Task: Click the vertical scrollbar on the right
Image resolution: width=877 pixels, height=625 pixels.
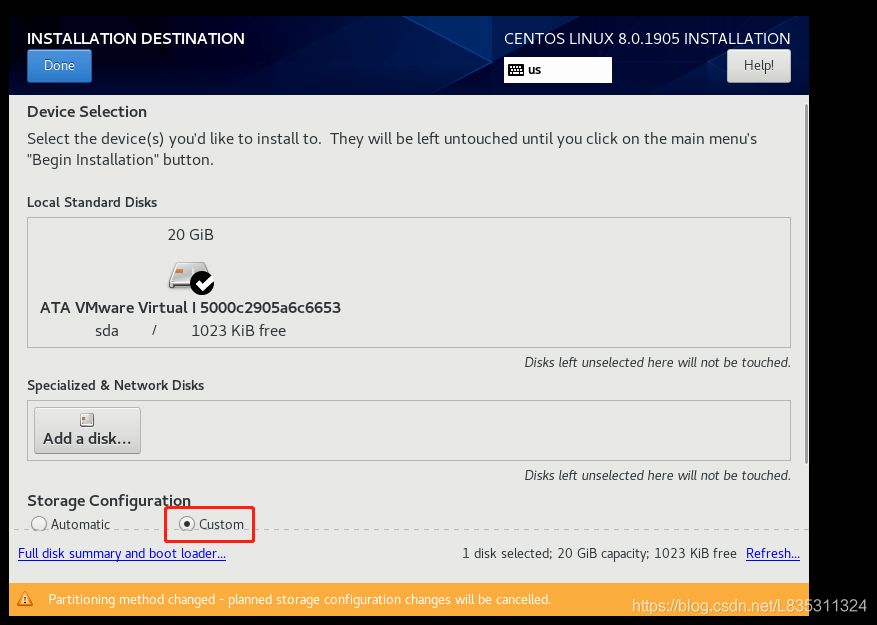Action: pyautogui.click(x=805, y=284)
